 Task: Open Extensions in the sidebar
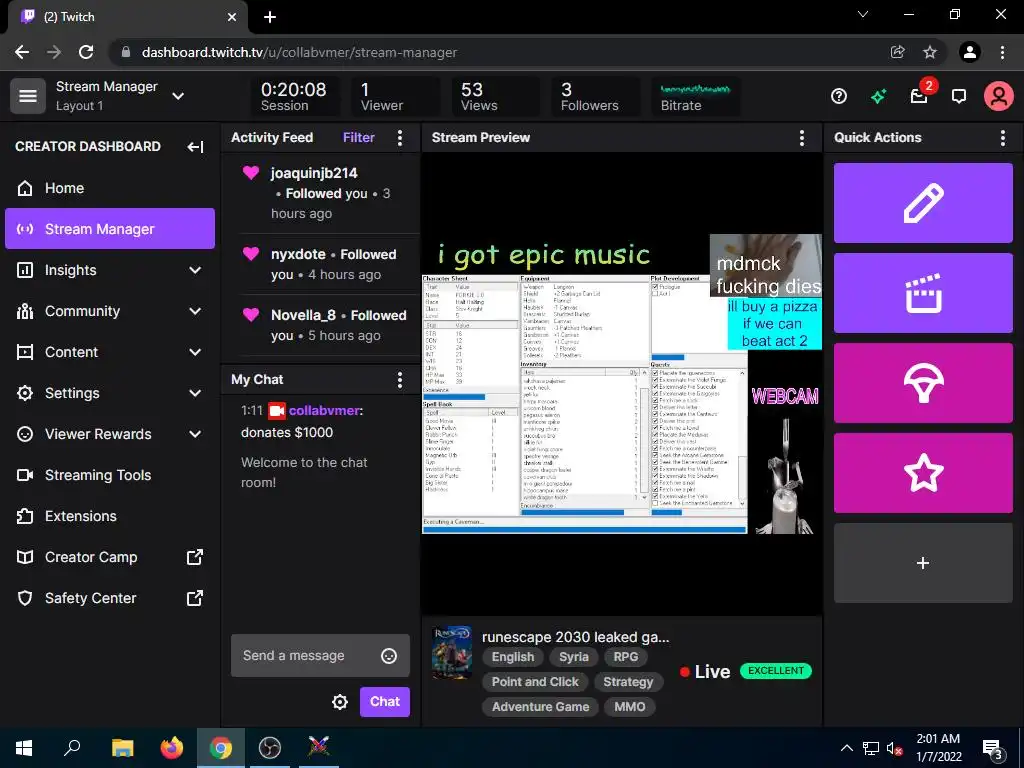pyautogui.click(x=110, y=516)
